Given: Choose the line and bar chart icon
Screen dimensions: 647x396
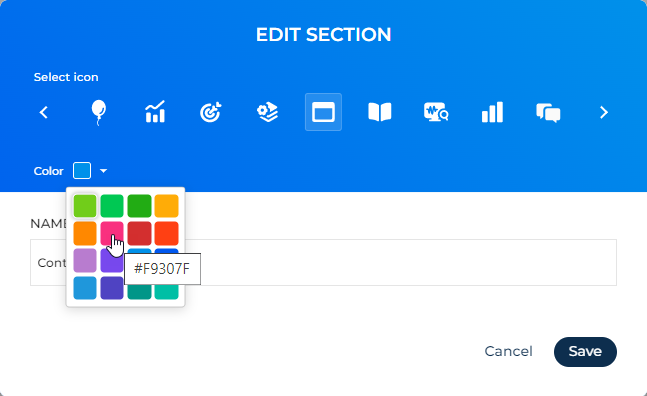Looking at the screenshot, I should pos(155,112).
